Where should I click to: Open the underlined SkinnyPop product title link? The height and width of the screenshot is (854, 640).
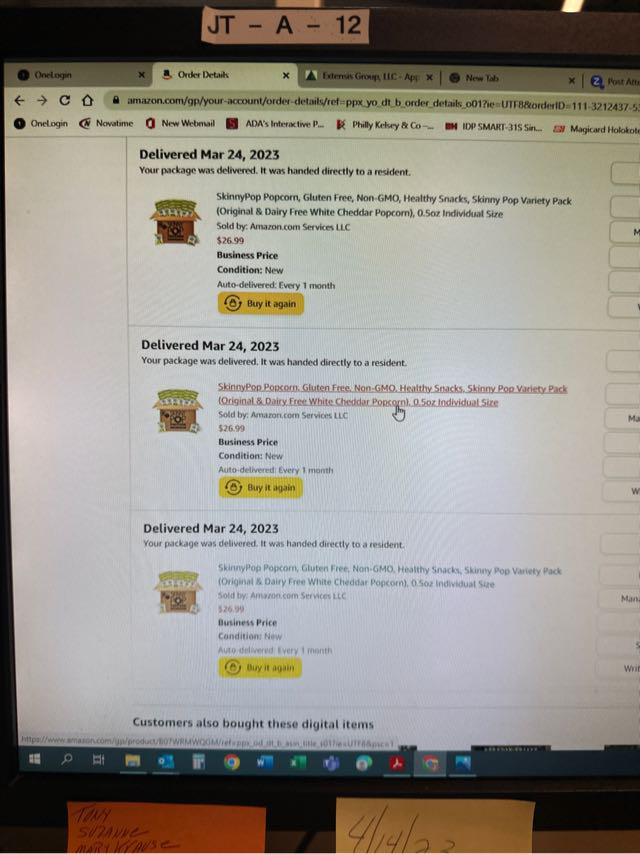click(392, 395)
